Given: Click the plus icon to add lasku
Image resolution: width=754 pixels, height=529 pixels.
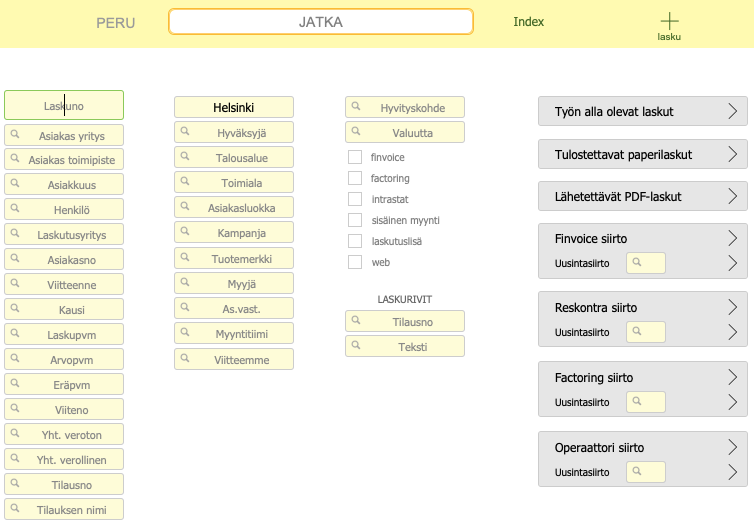Looking at the screenshot, I should pos(669,21).
